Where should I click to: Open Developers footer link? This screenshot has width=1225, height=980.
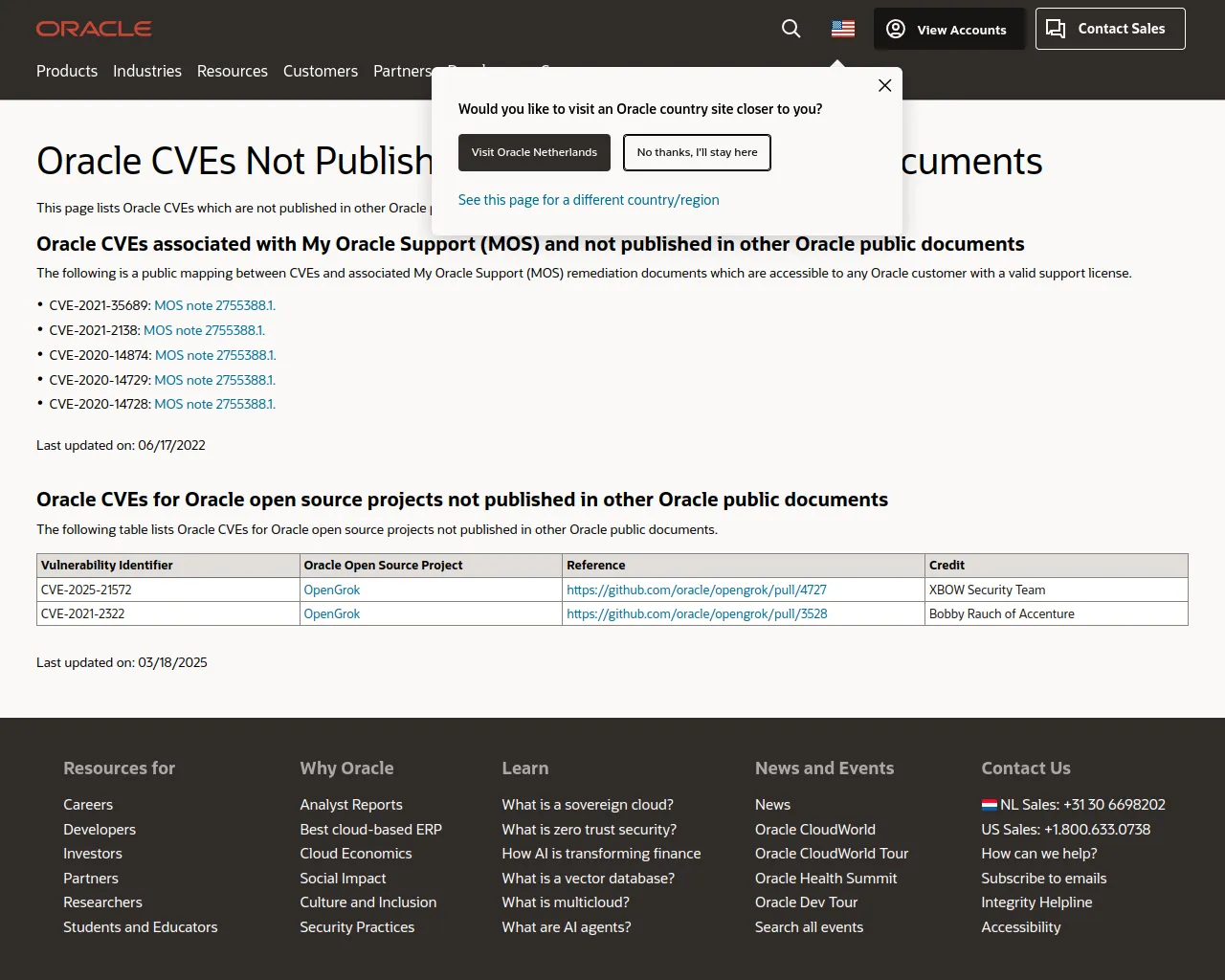(x=100, y=830)
